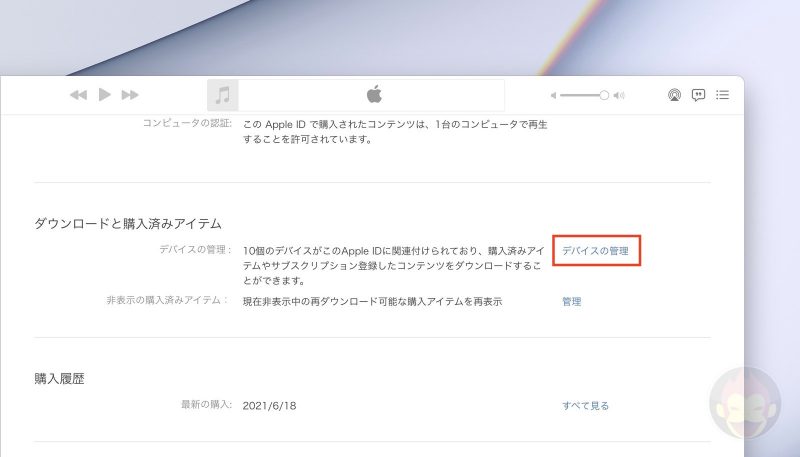Click the 現在非表示中の再ダウンロード可能な購入アイテムを再表示 text

372,301
